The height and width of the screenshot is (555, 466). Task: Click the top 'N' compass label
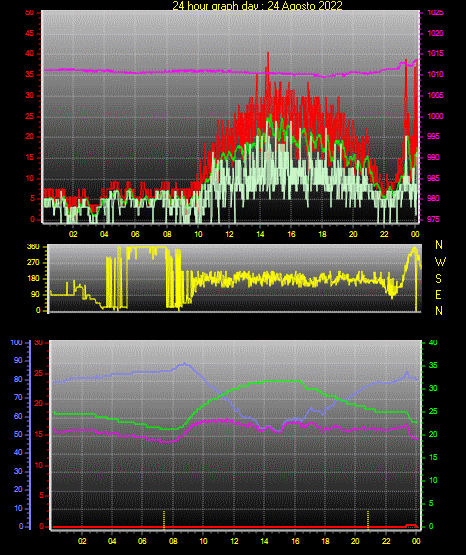(439, 245)
